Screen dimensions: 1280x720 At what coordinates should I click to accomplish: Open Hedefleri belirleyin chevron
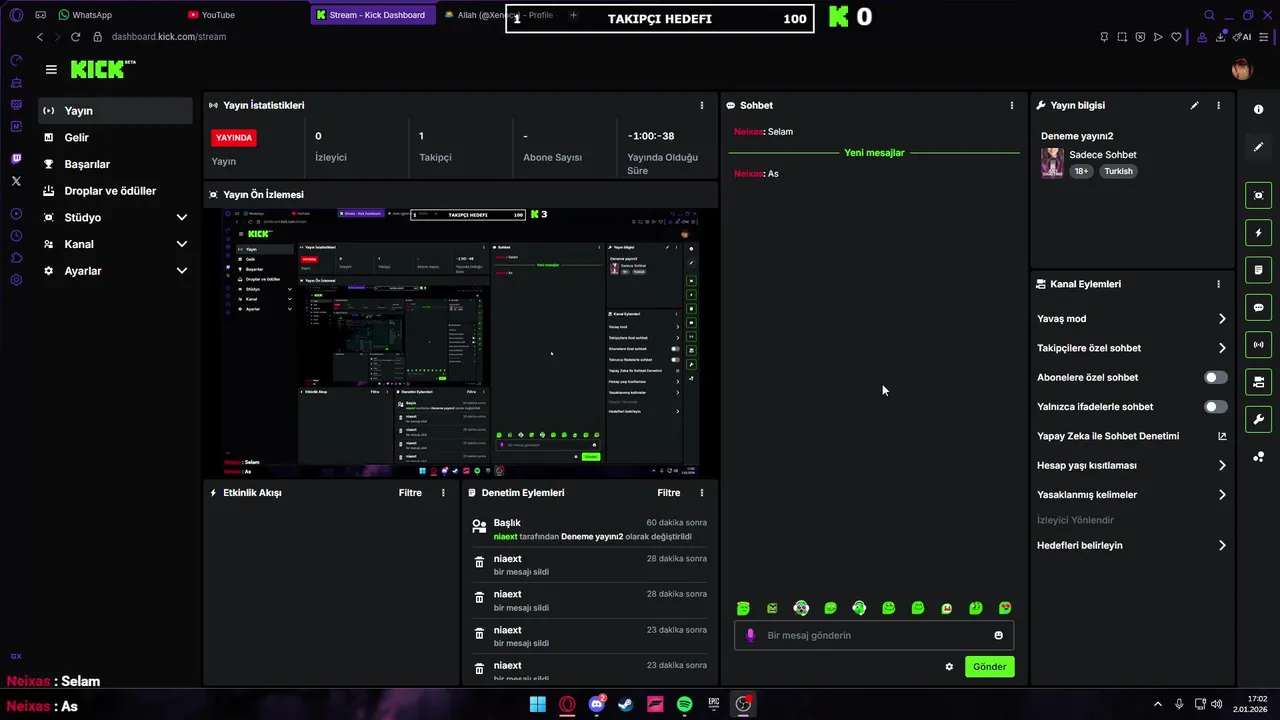(x=1221, y=546)
